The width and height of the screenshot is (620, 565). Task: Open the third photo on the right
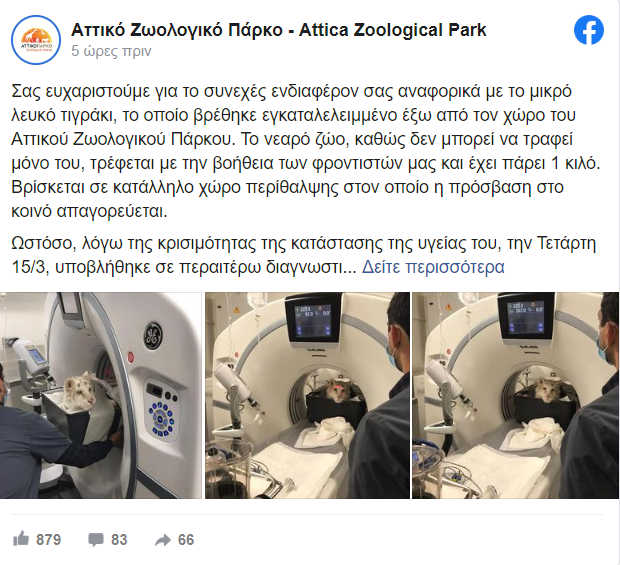(x=515, y=395)
